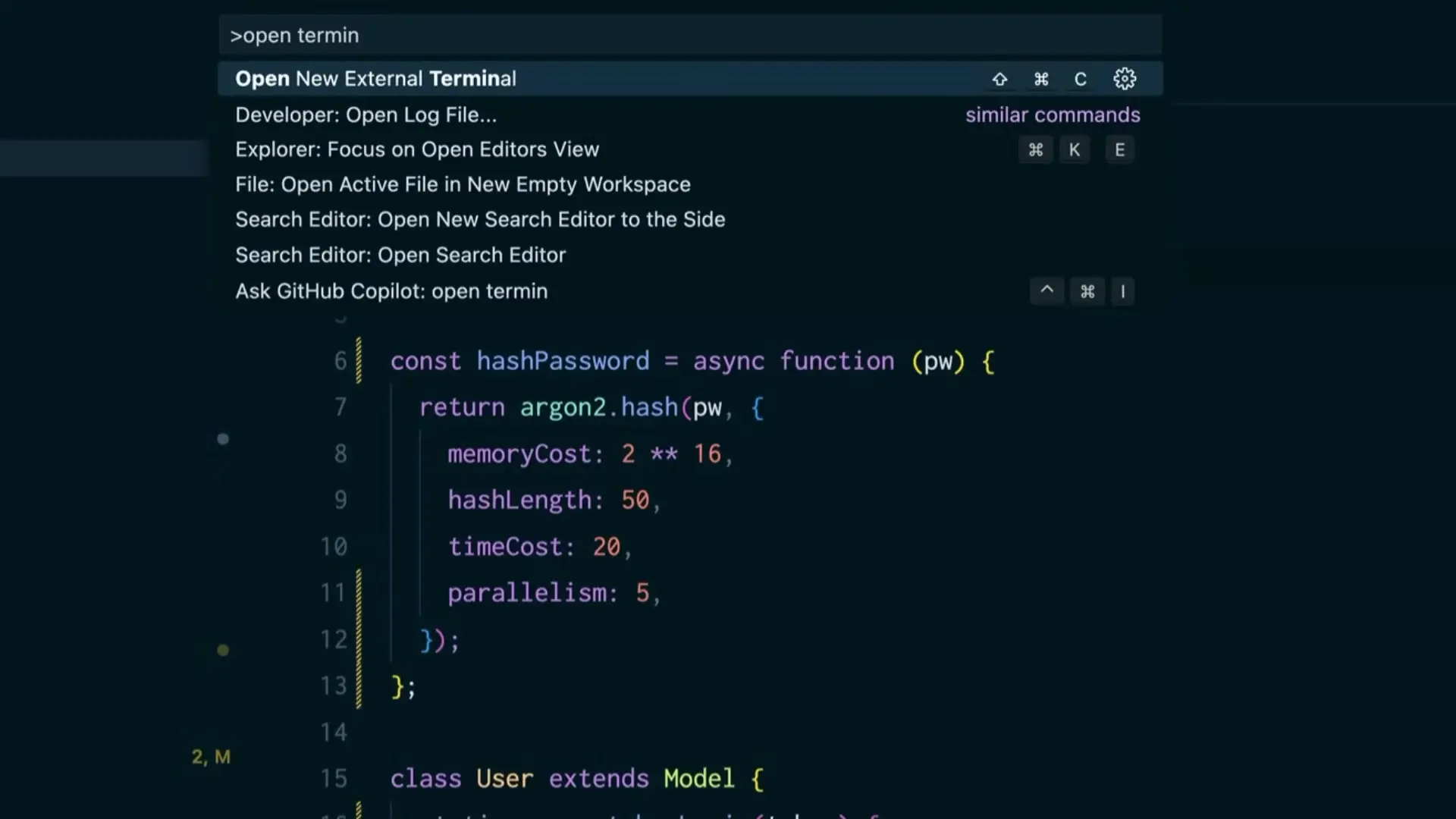The height and width of the screenshot is (819, 1456).
Task: Click User class name on line 15
Action: (x=504, y=779)
